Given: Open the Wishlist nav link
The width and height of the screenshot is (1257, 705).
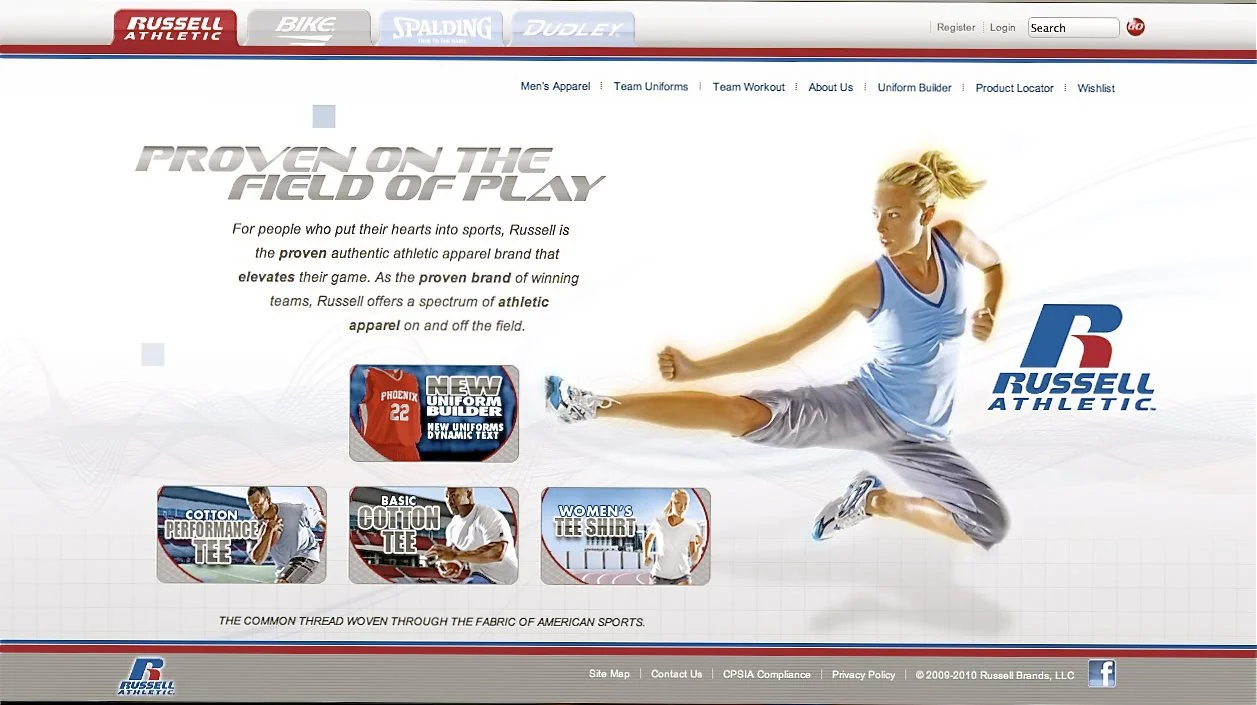Looking at the screenshot, I should coord(1096,88).
